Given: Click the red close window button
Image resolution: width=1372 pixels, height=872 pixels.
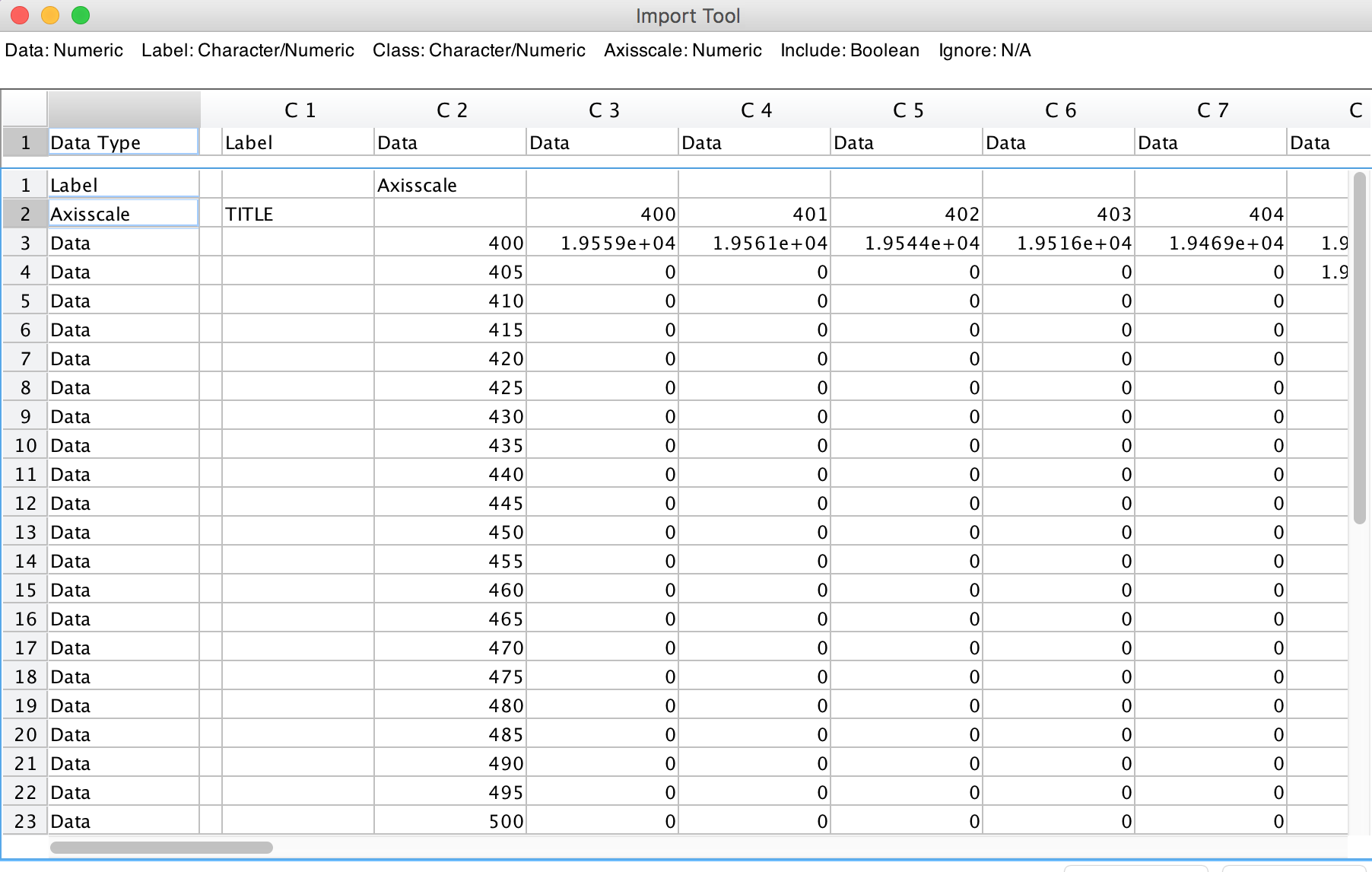Looking at the screenshot, I should click(20, 15).
